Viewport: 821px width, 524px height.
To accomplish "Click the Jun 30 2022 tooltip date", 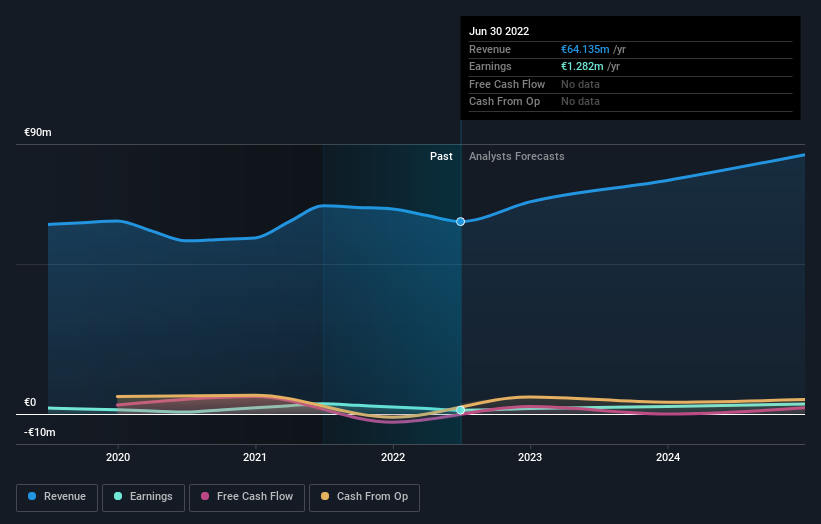I will (499, 31).
